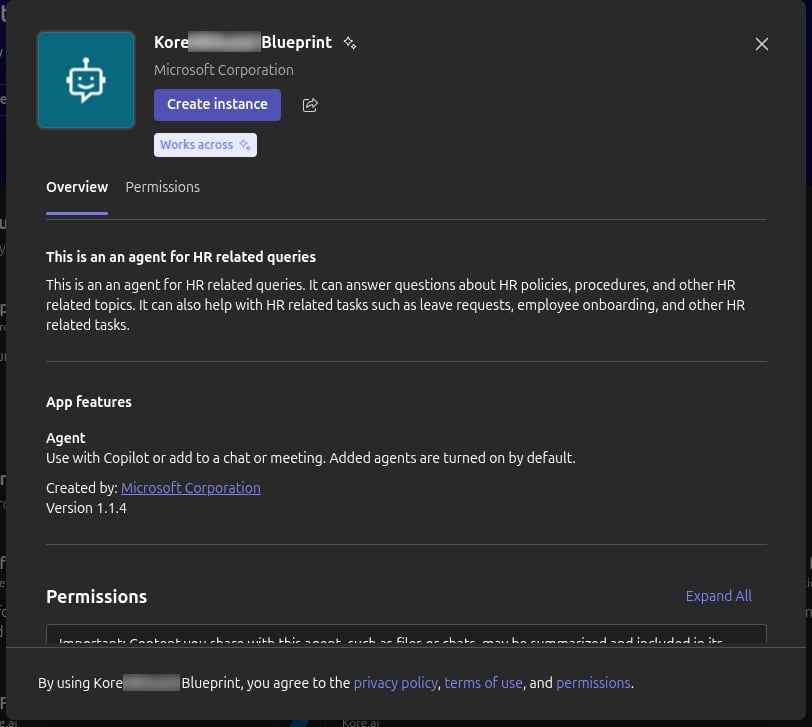The image size is (812, 727).
Task: Click the "Microsoft Corporation" publisher subtitle
Action: pos(224,70)
